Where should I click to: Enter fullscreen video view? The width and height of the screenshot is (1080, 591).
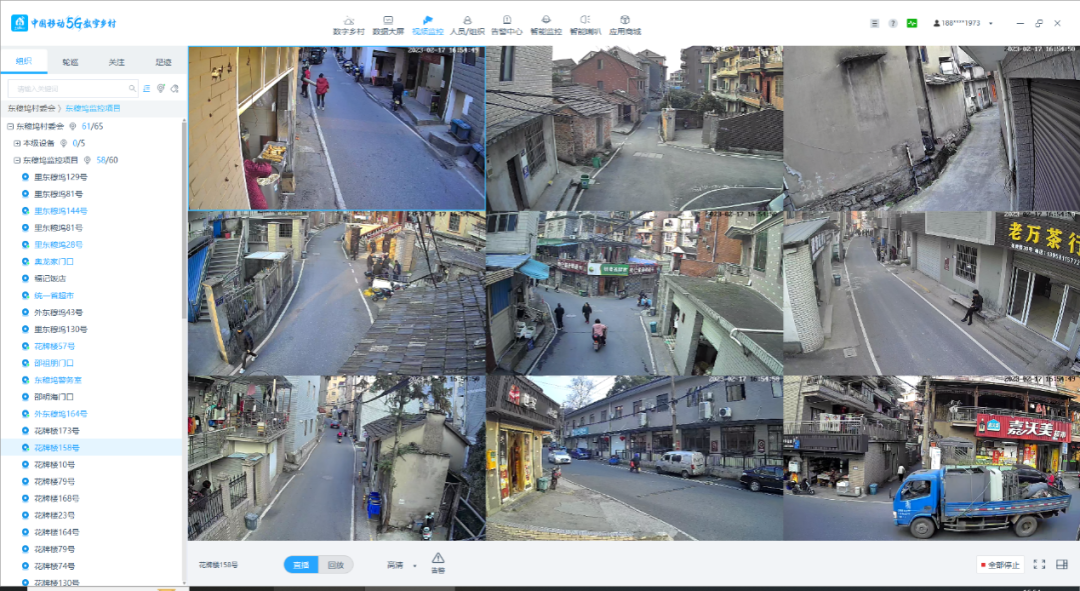pyautogui.click(x=1039, y=565)
